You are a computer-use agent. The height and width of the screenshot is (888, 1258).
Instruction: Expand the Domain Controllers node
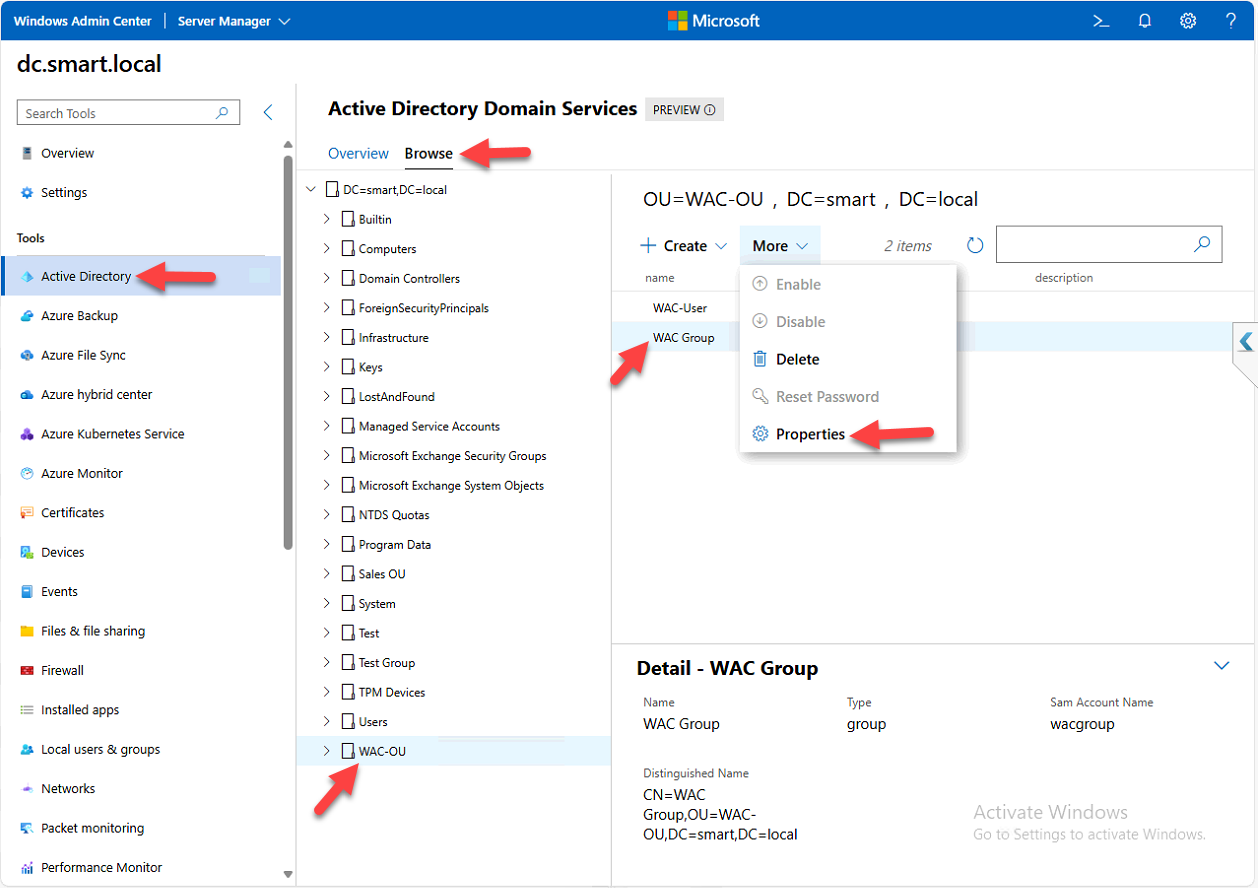pyautogui.click(x=326, y=278)
